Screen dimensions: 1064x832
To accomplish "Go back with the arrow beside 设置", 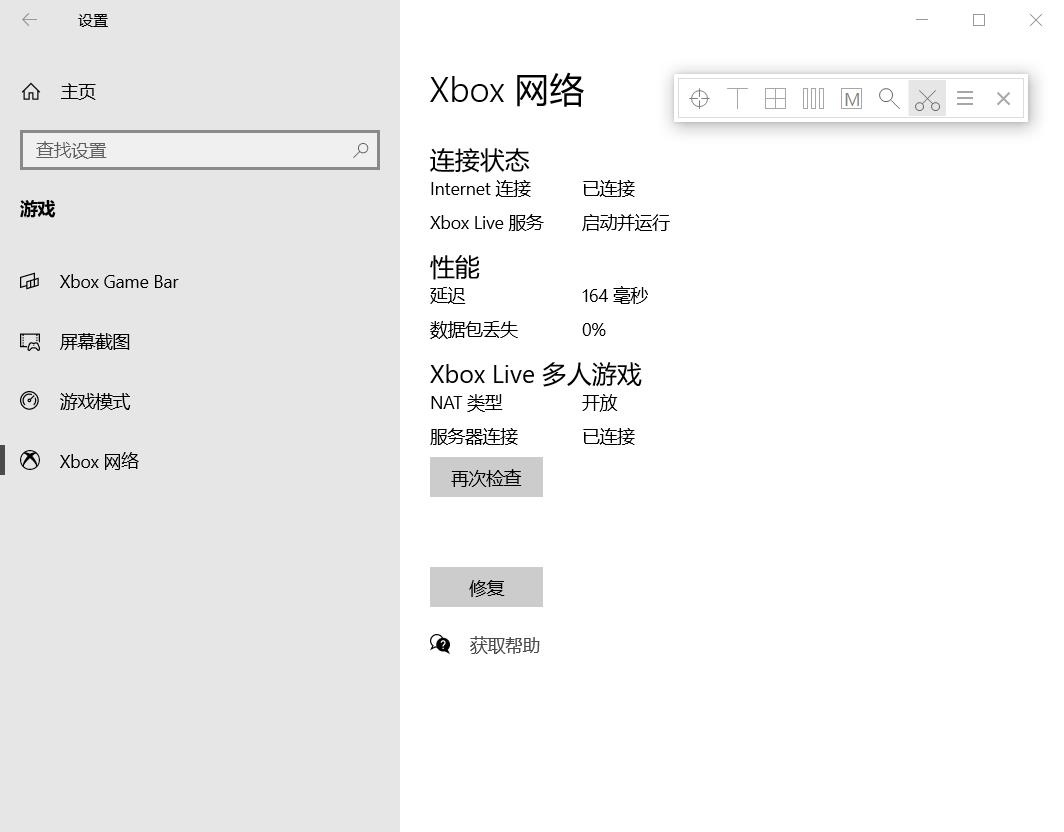I will pyautogui.click(x=29, y=20).
